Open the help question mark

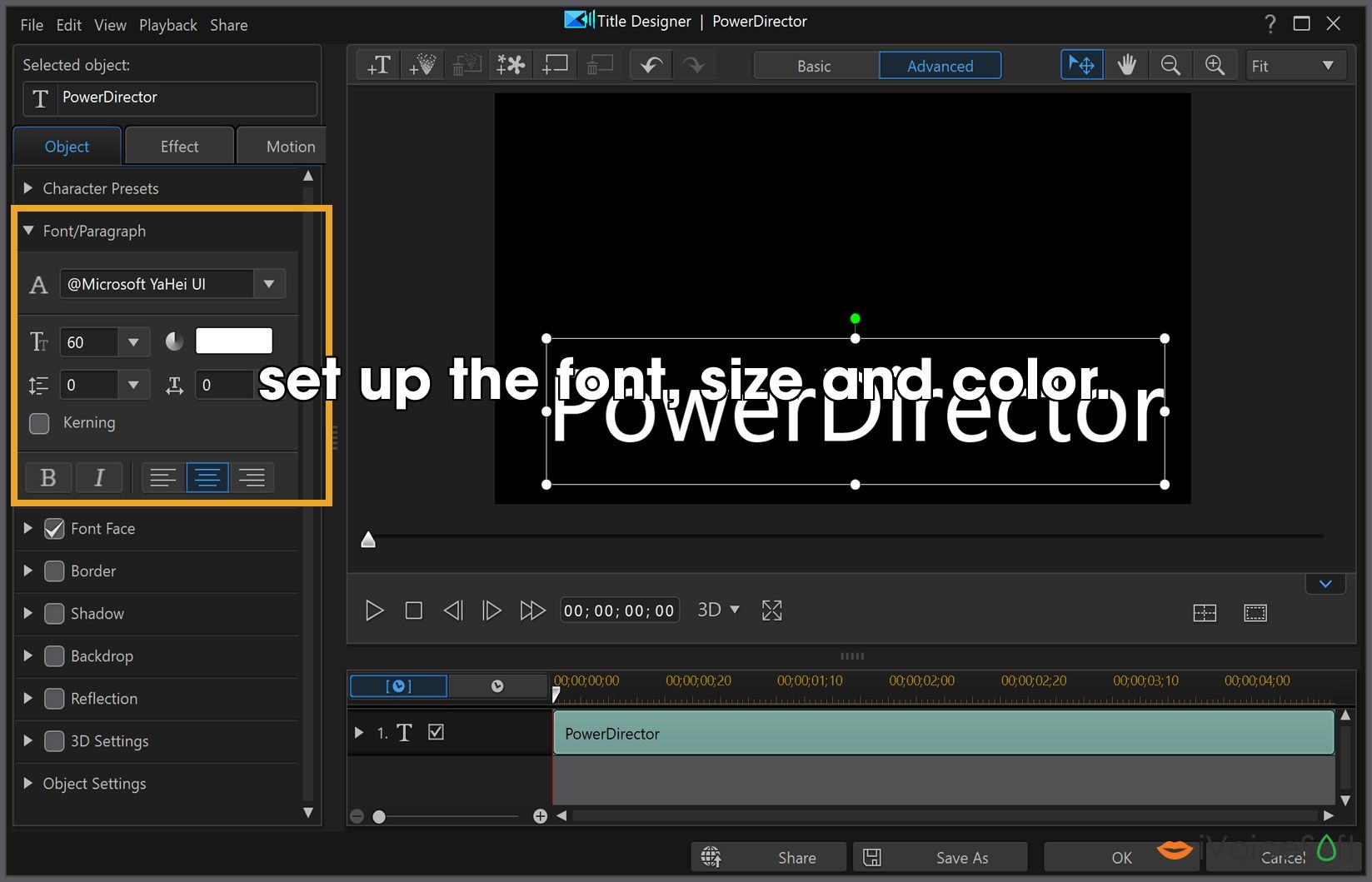[x=1270, y=24]
